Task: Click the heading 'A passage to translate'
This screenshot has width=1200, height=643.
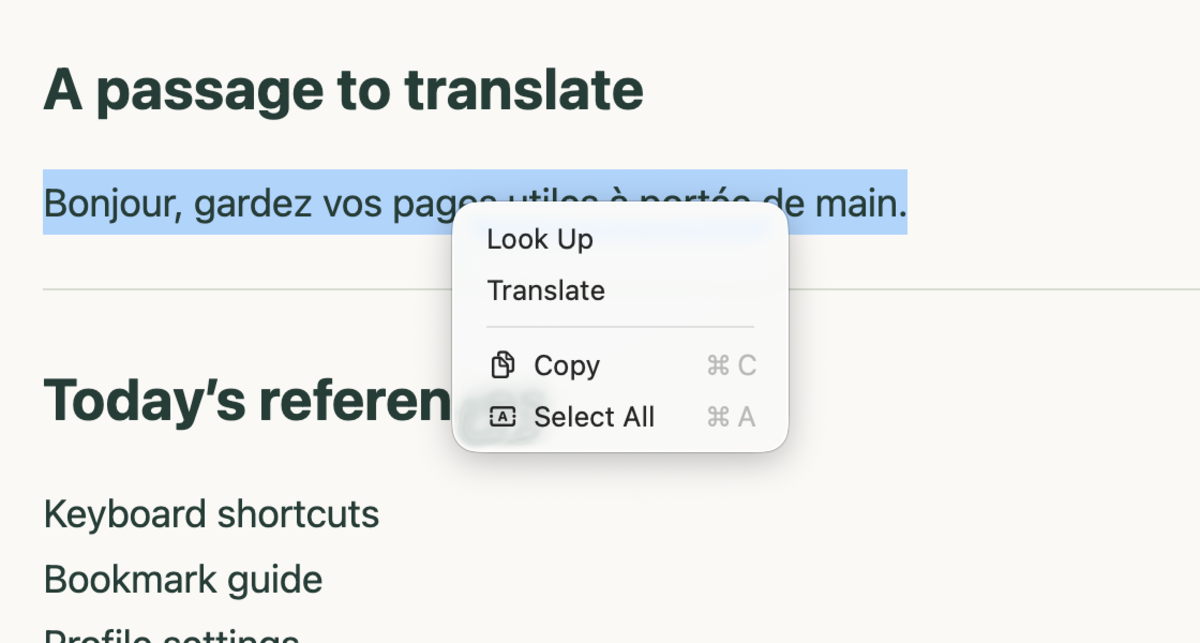Action: [x=343, y=90]
